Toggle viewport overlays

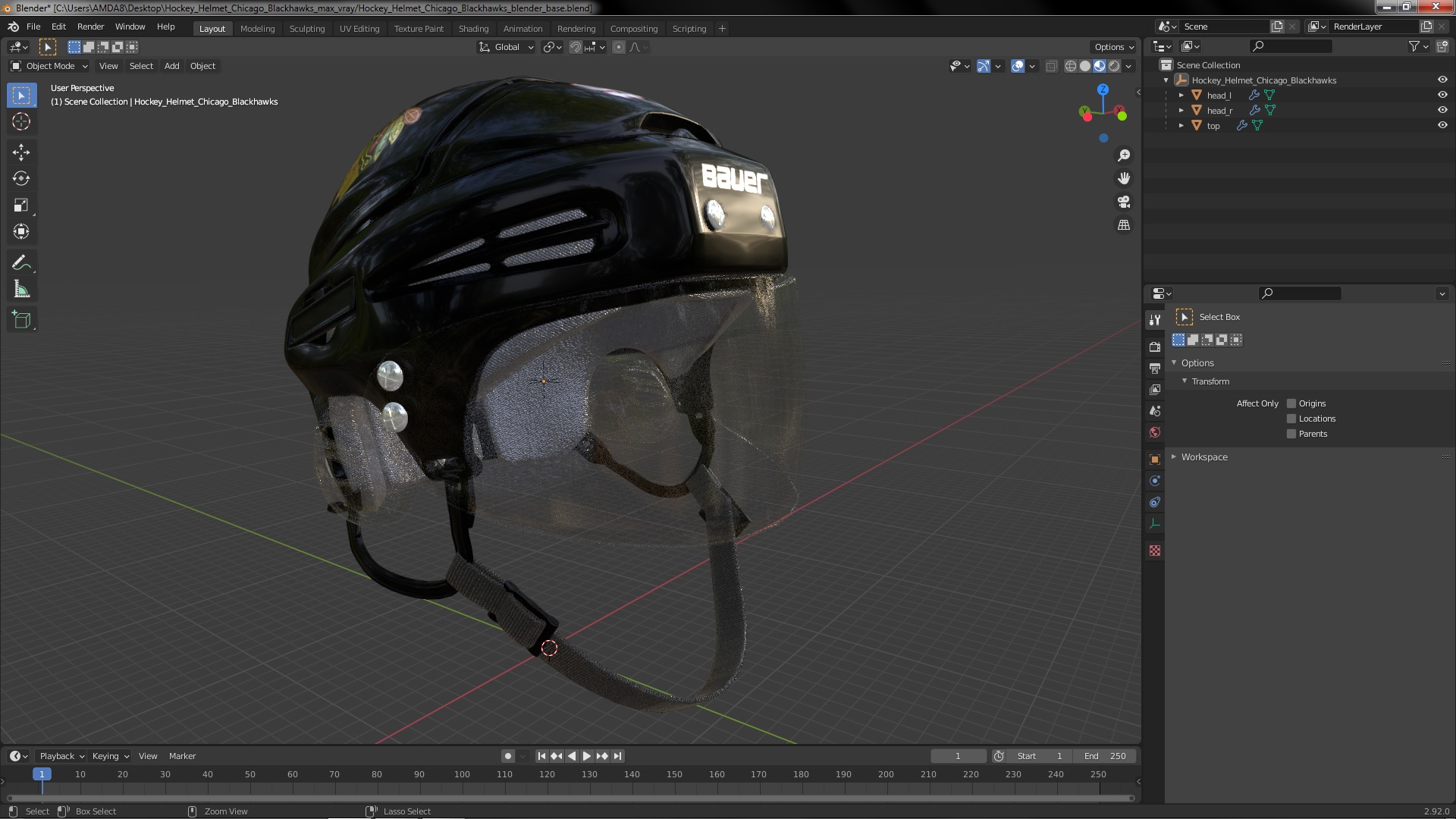1018,66
